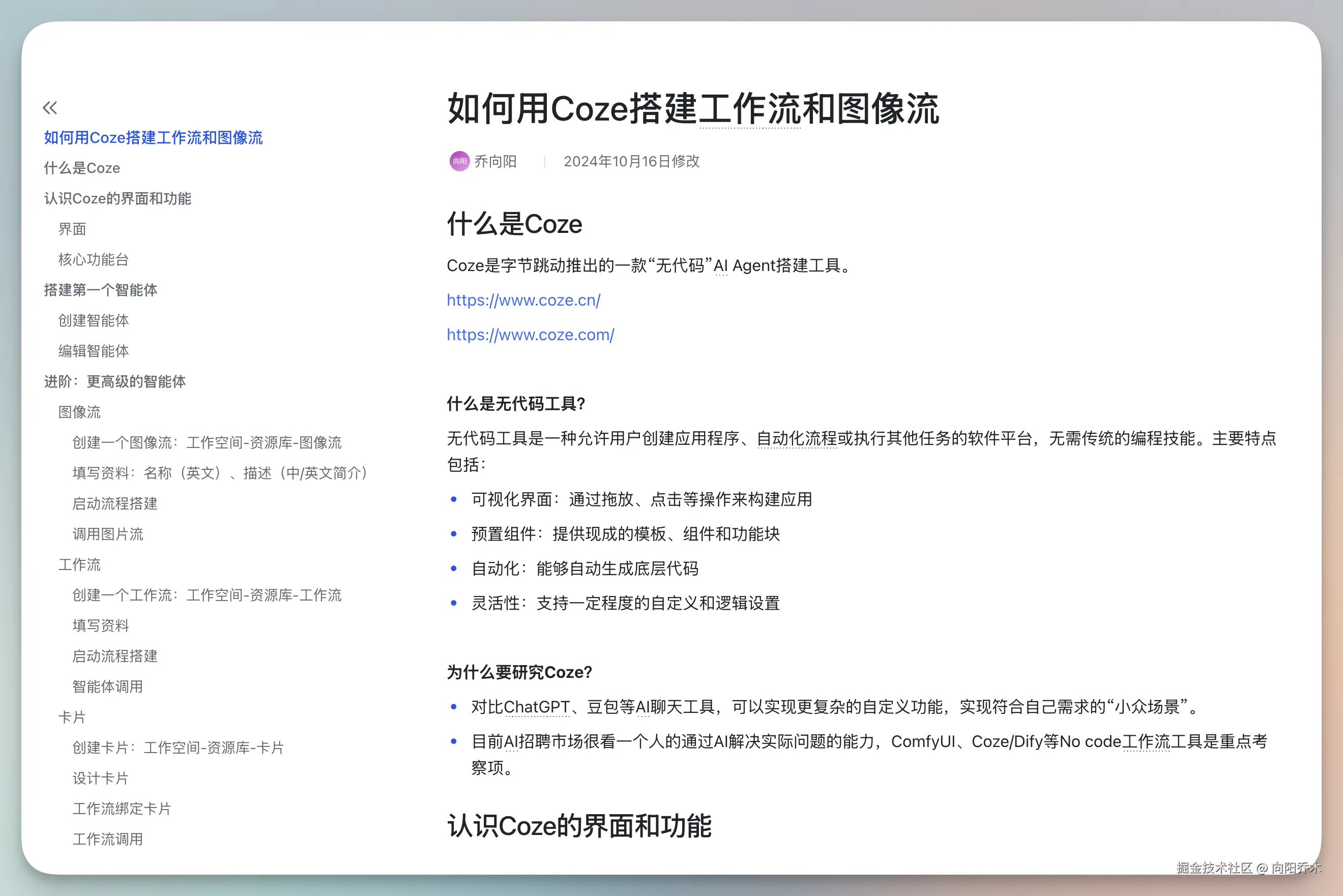Open the https://www.coze.com/ link
Image resolution: width=1343 pixels, height=896 pixels.
coord(530,334)
